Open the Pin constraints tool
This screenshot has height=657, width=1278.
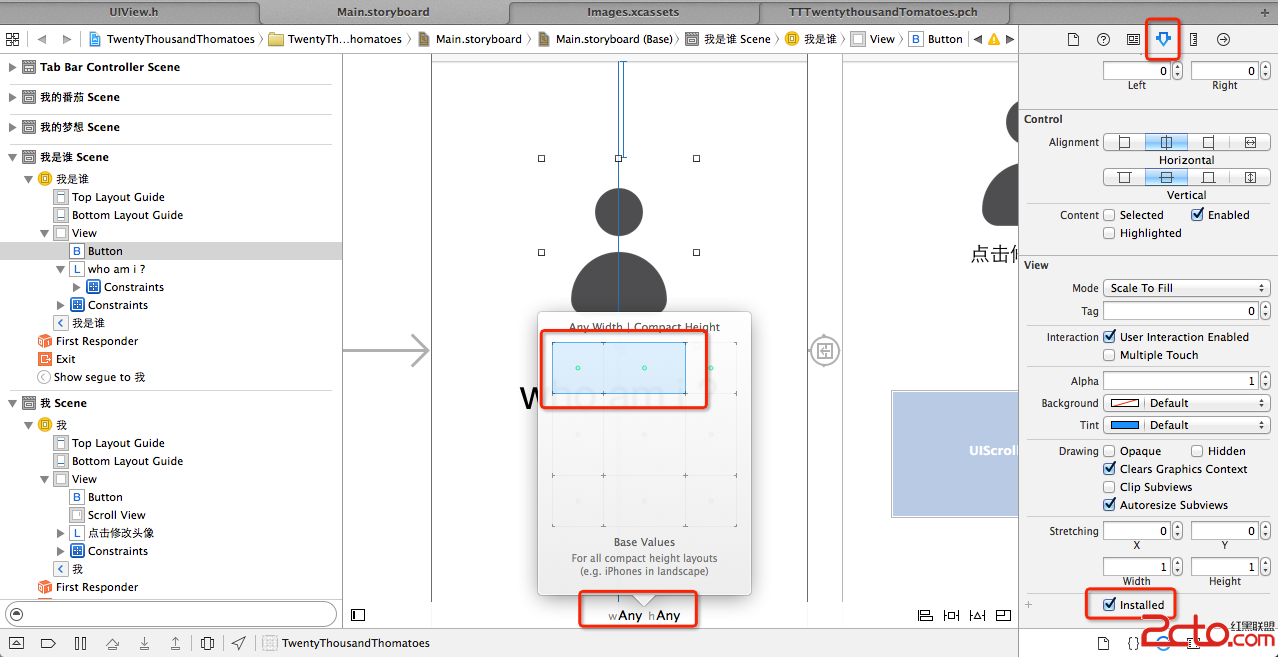[951, 615]
